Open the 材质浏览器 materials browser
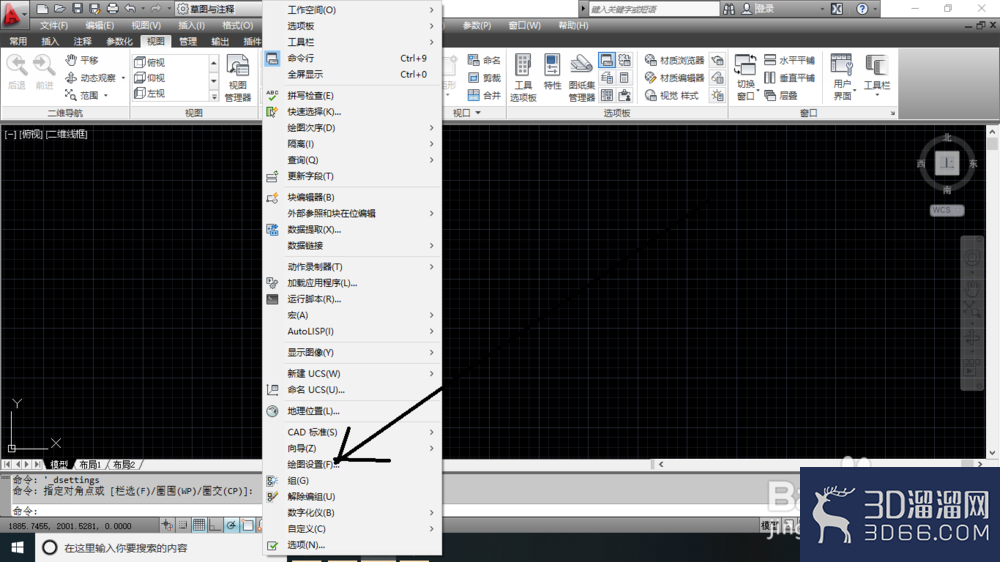Viewport: 1000px width, 562px height. tap(674, 60)
